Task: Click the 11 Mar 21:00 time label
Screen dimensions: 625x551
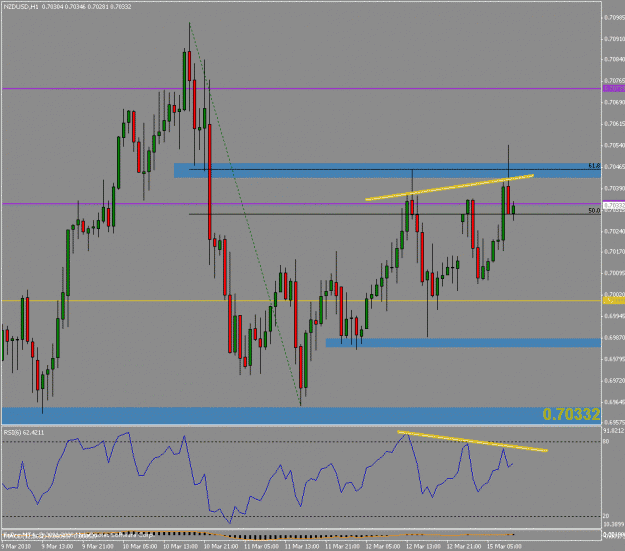Action: [x=342, y=546]
